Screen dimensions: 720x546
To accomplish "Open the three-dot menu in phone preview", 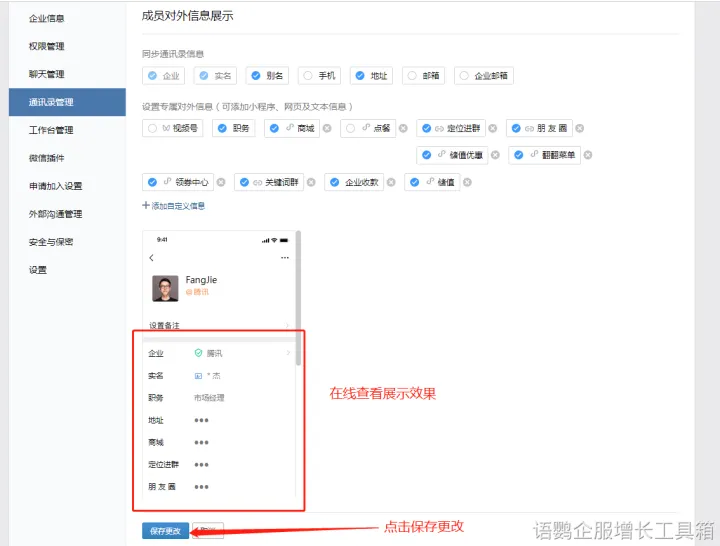I will (x=285, y=258).
